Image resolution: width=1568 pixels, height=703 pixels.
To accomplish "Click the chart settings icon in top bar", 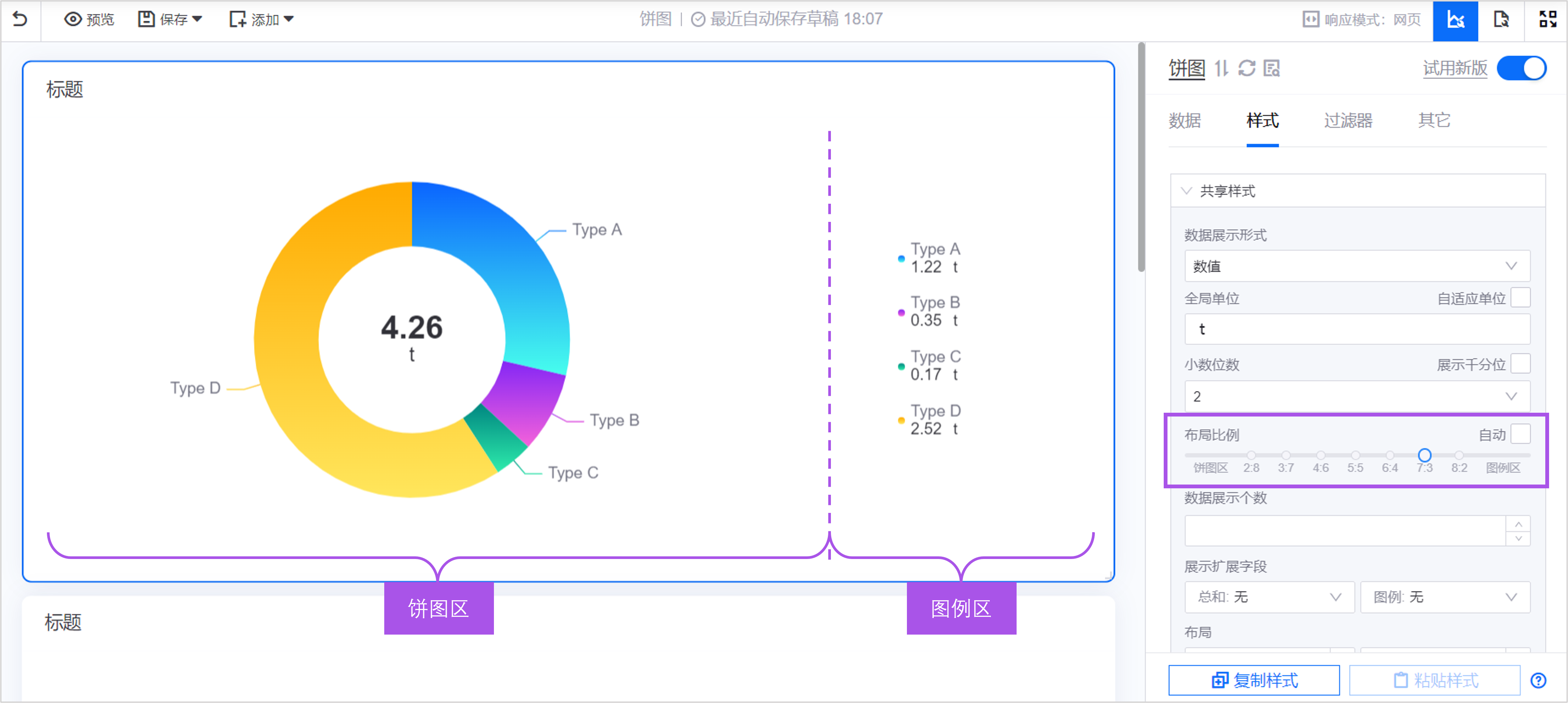I will point(1455,20).
